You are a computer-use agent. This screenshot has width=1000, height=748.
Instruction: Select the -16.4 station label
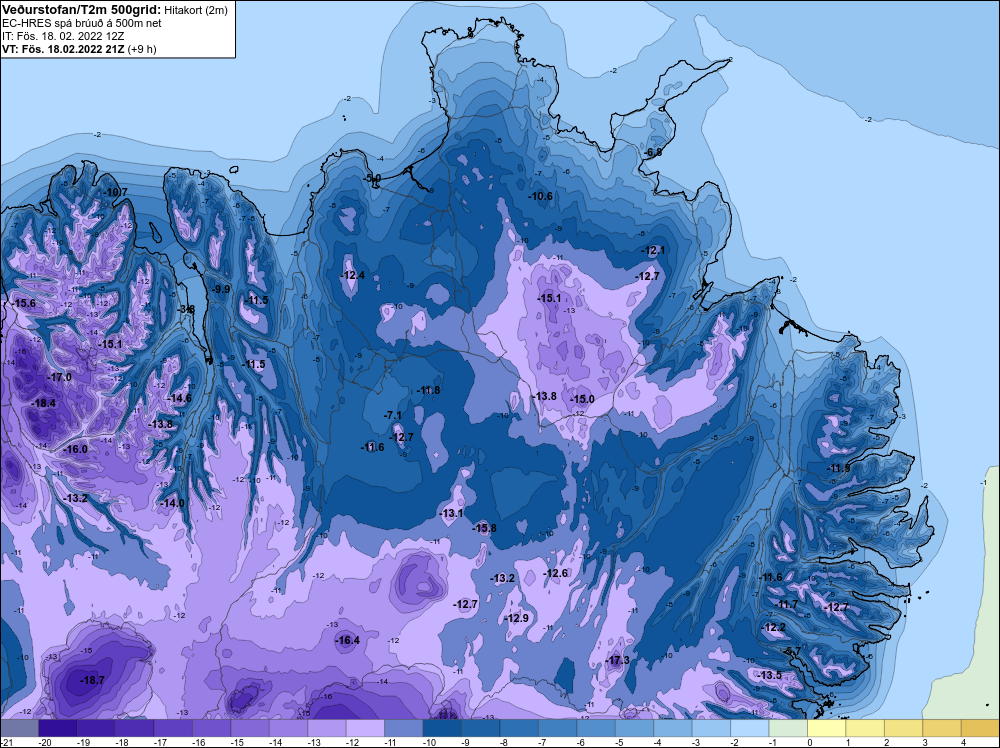click(x=348, y=640)
